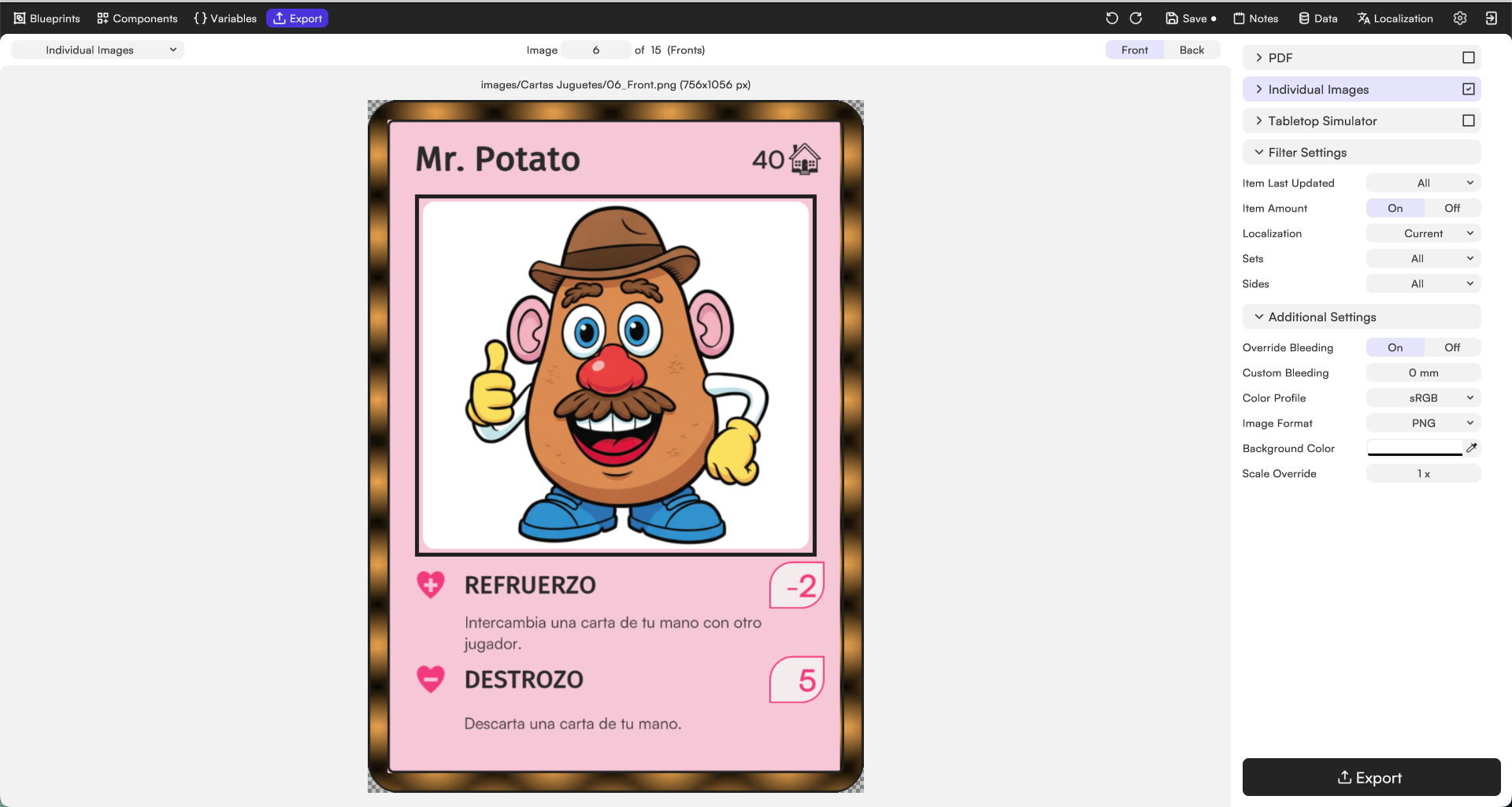Click the redo arrow icon

point(1136,18)
